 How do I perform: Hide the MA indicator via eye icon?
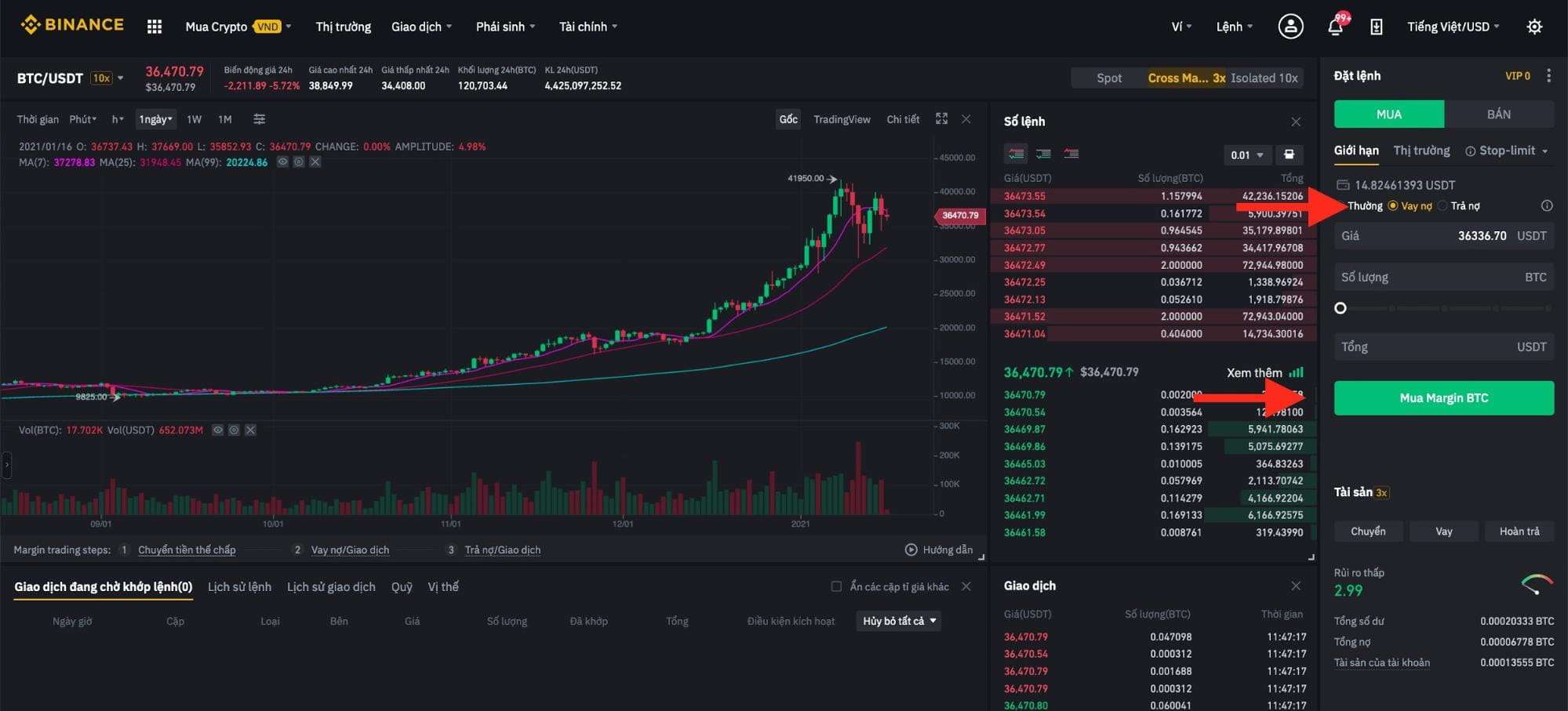pos(282,162)
